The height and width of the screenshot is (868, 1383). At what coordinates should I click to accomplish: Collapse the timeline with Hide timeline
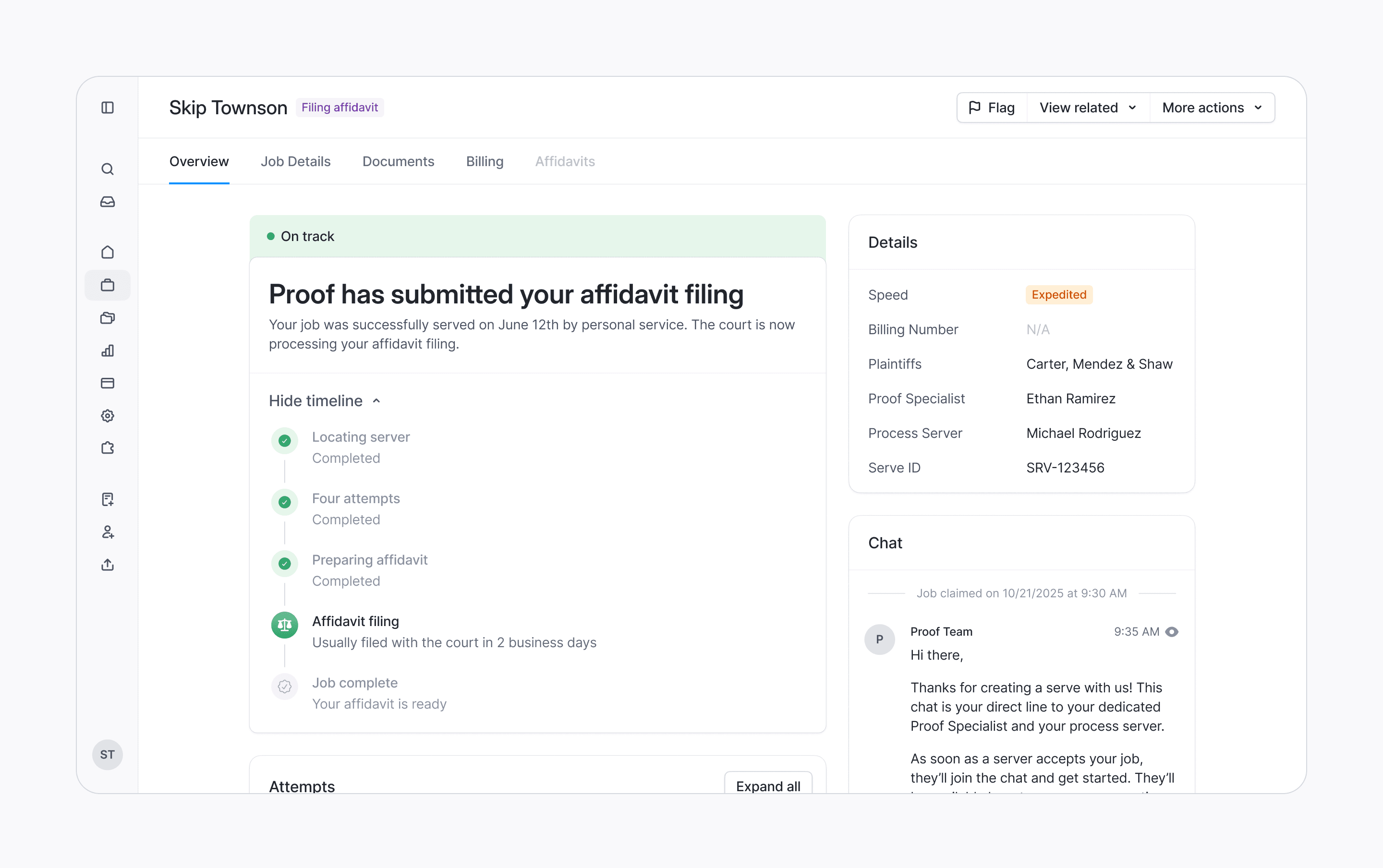[x=324, y=401]
